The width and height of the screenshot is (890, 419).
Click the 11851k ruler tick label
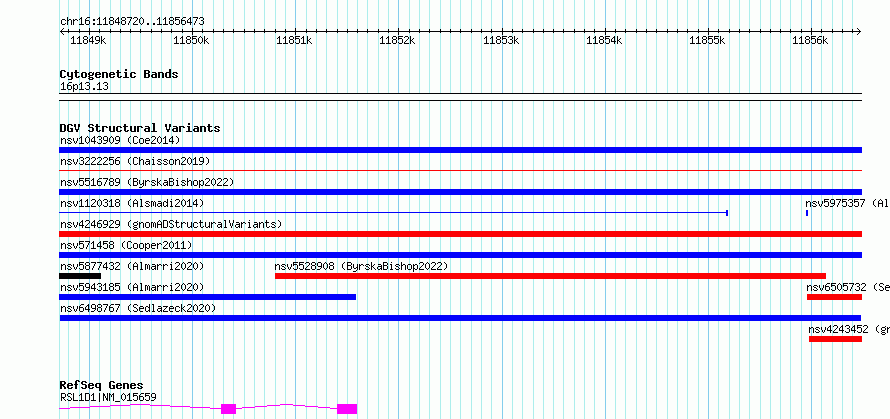[x=294, y=40]
